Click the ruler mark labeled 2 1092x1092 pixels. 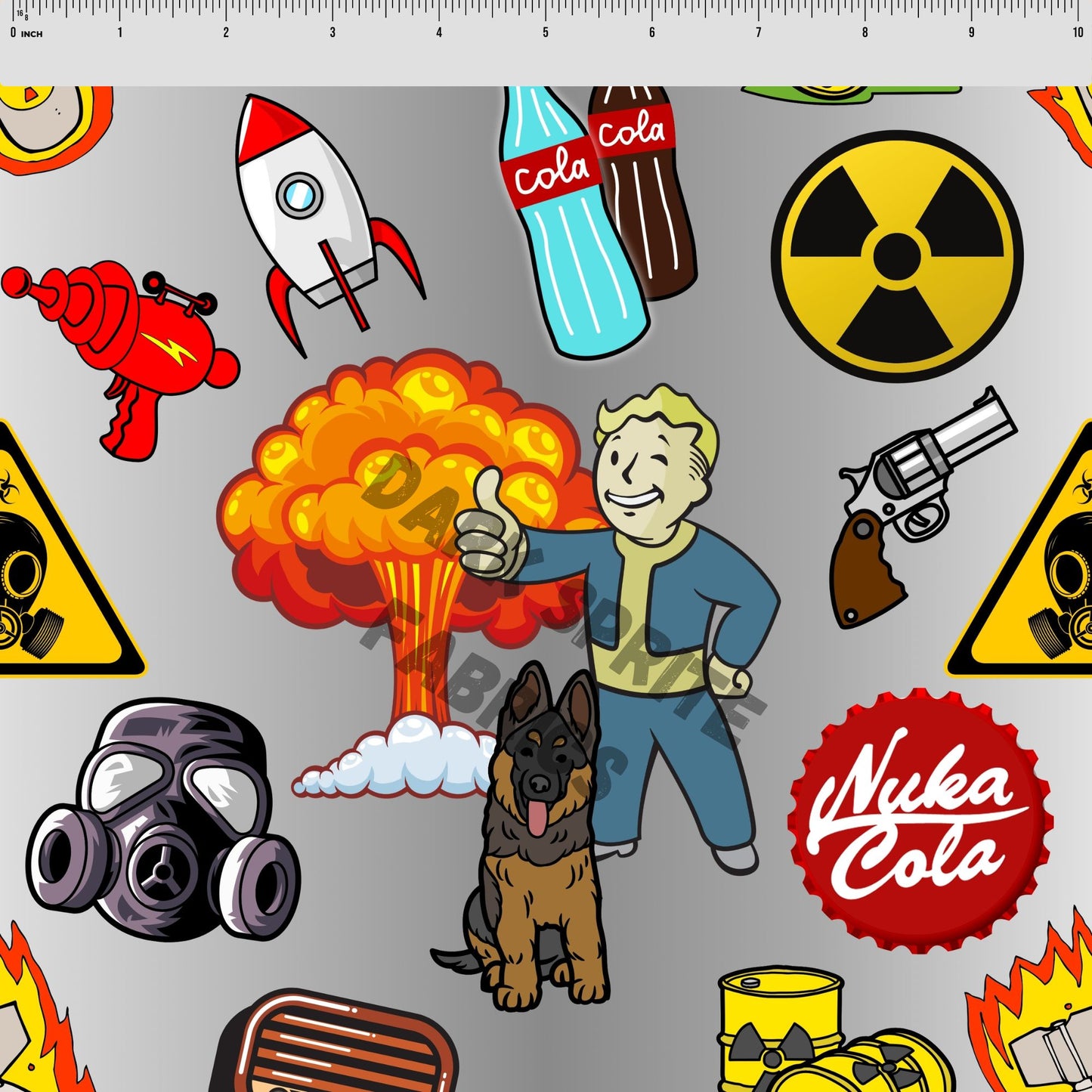click(x=226, y=32)
